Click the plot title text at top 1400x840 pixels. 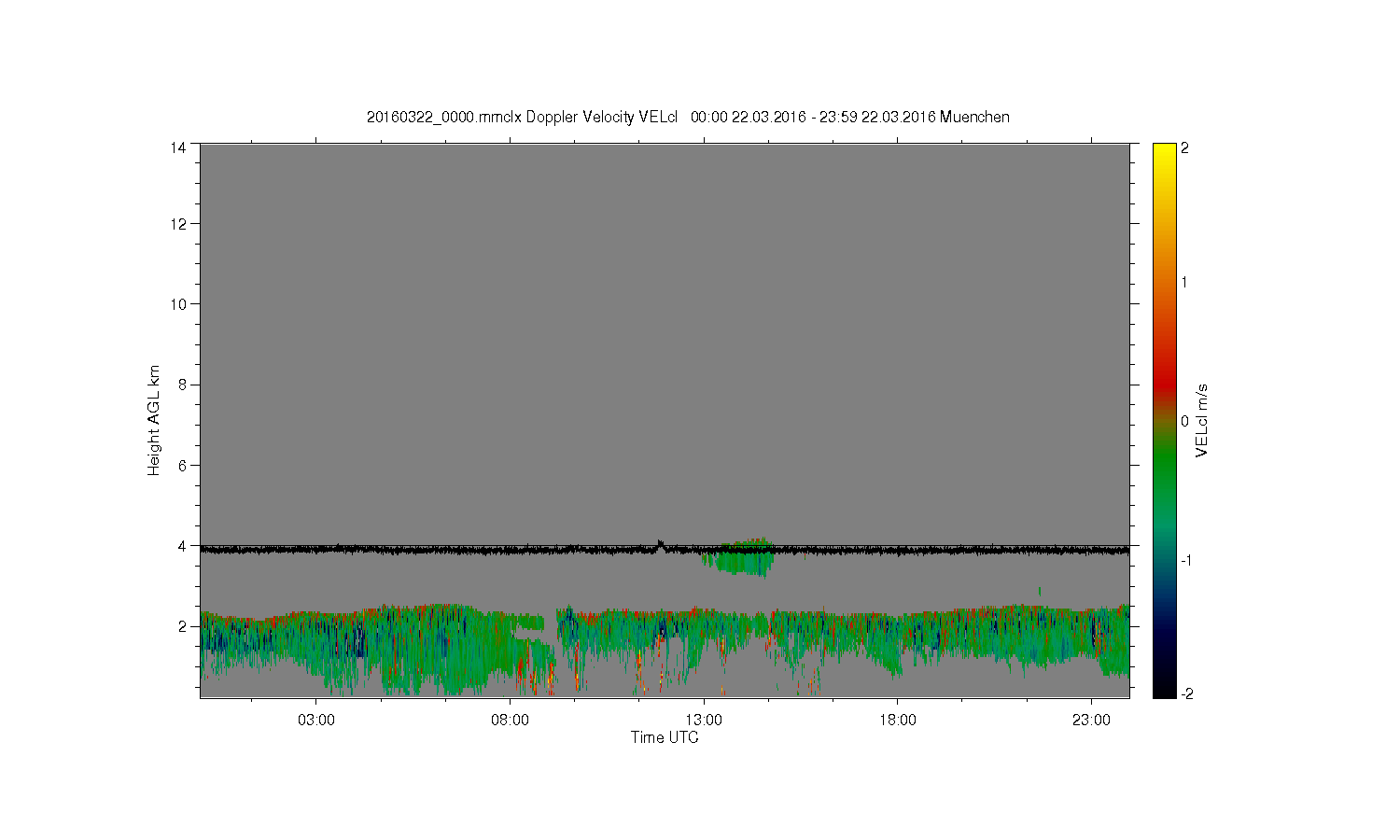click(x=688, y=117)
